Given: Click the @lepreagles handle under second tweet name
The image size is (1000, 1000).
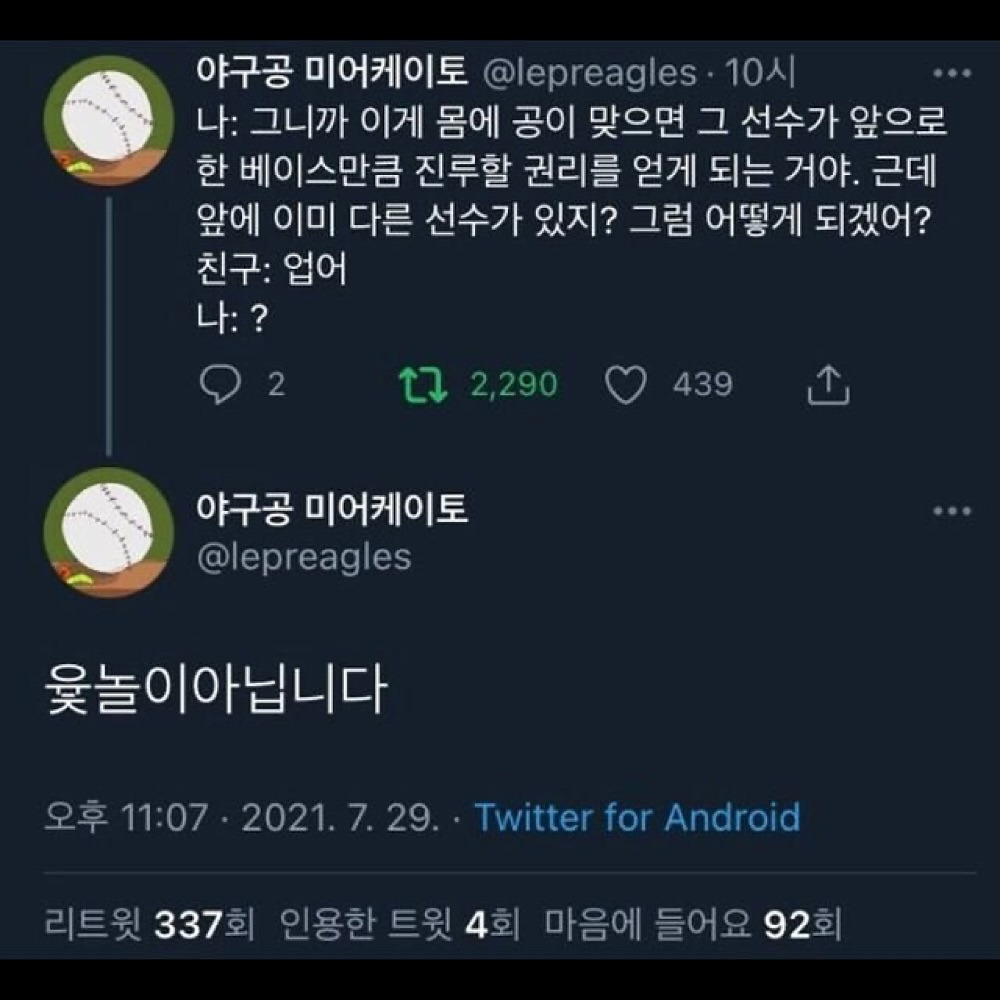Looking at the screenshot, I should tap(303, 557).
